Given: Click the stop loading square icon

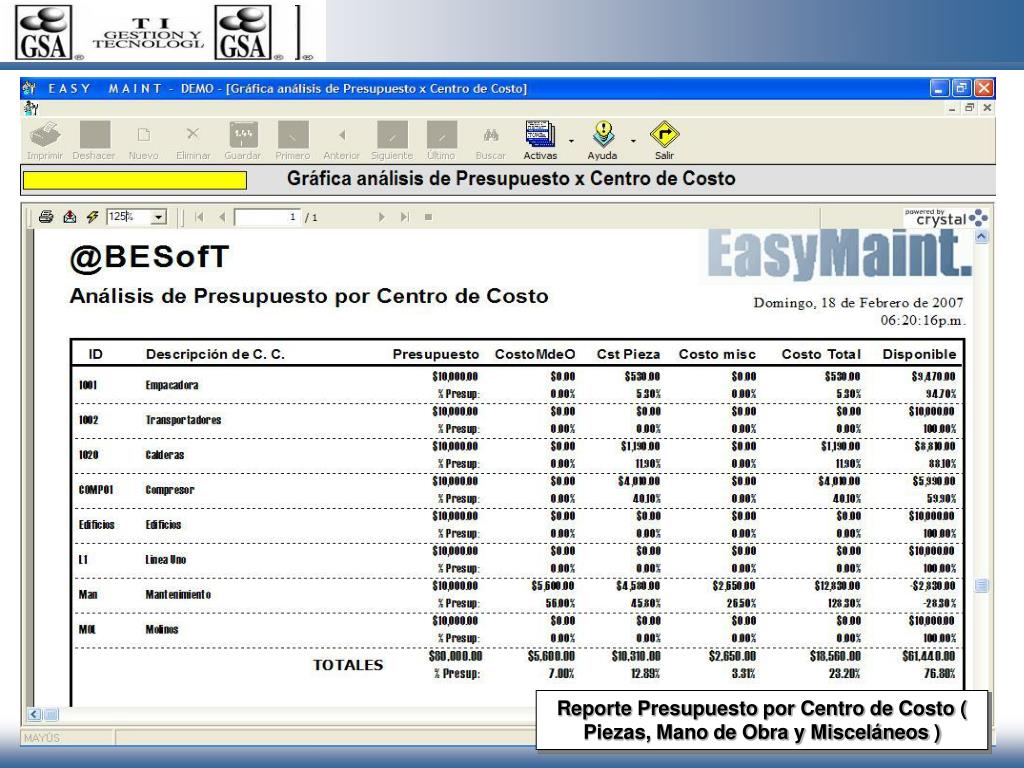Looking at the screenshot, I should 428,217.
